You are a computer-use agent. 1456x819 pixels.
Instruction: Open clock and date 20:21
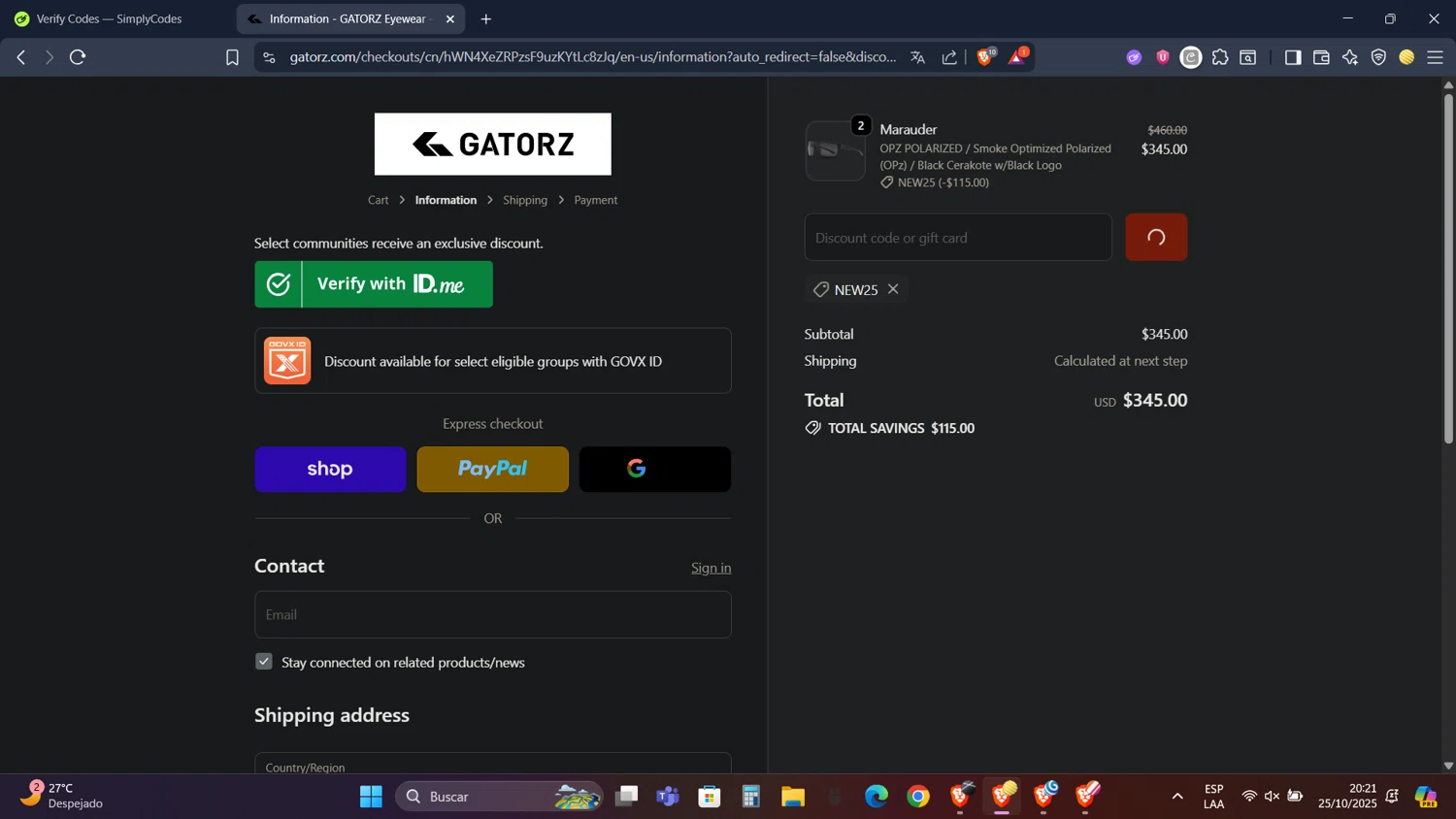[x=1347, y=796]
